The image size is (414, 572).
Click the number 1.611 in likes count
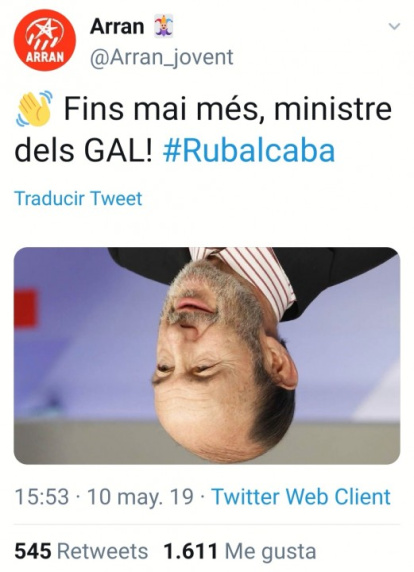click(x=191, y=551)
